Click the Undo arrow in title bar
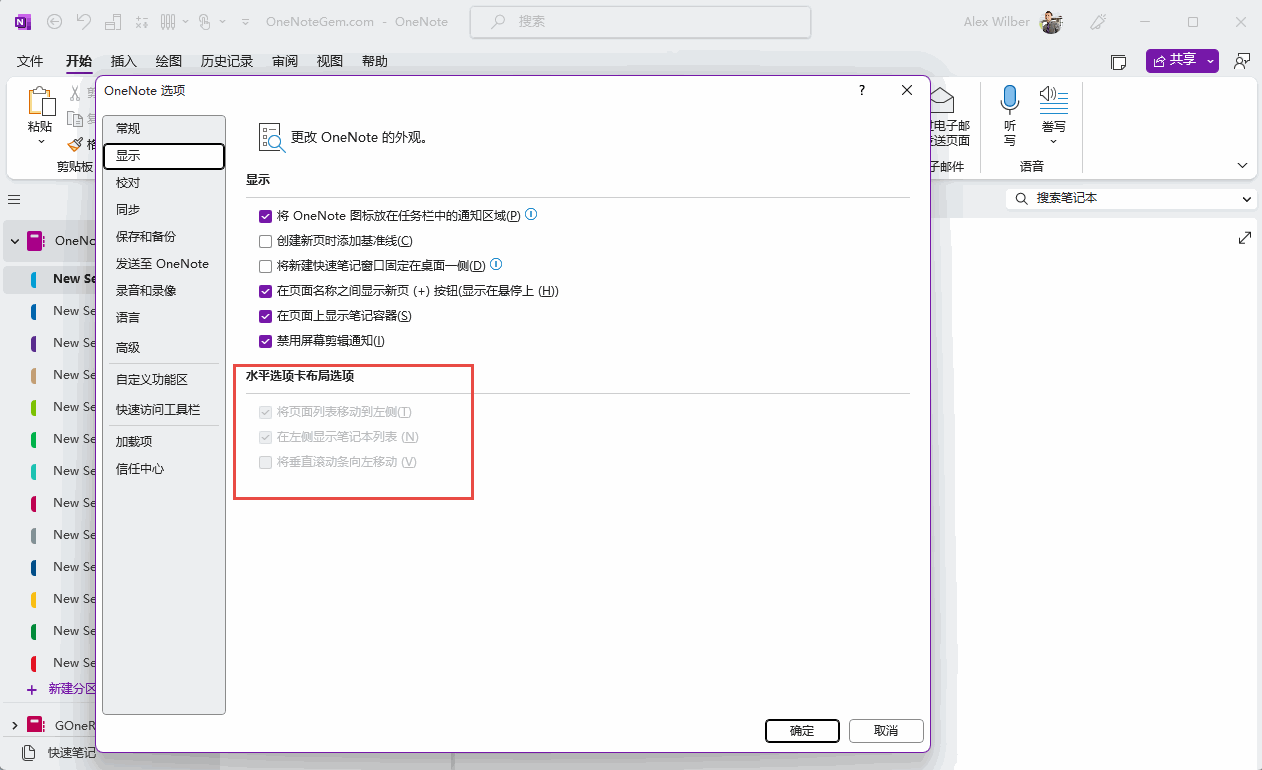 (84, 21)
